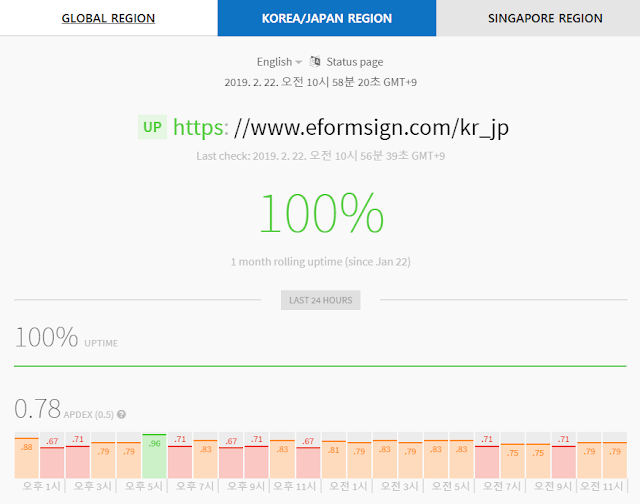This screenshot has height=504, width=640.
Task: Open the English language dropdown
Action: 279,62
